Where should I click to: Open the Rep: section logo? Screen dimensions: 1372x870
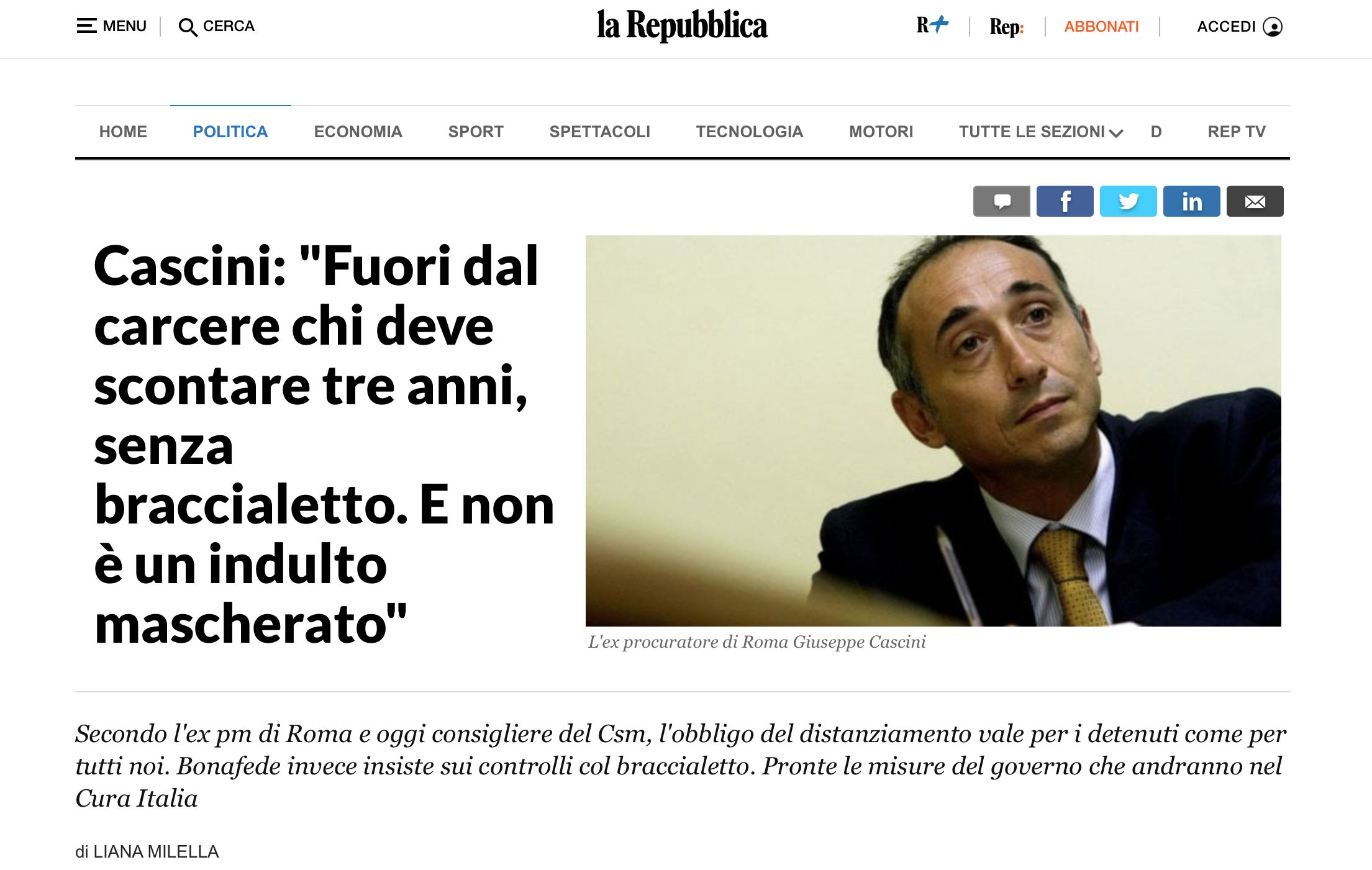tap(1006, 27)
